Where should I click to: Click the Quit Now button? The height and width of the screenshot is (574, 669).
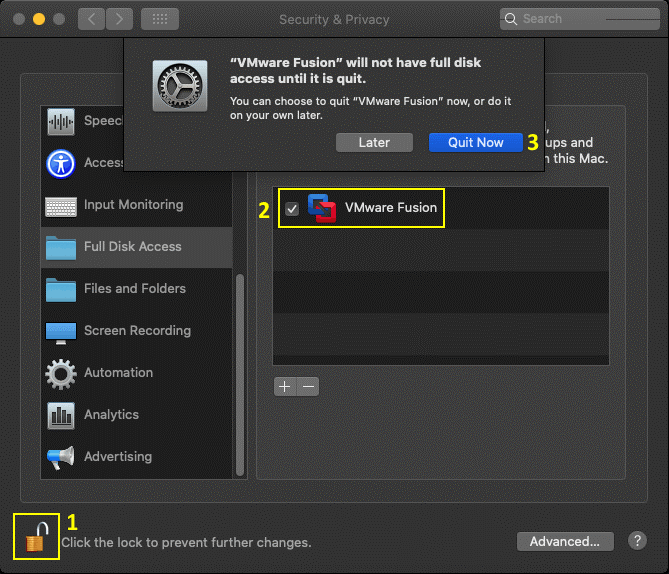click(475, 142)
